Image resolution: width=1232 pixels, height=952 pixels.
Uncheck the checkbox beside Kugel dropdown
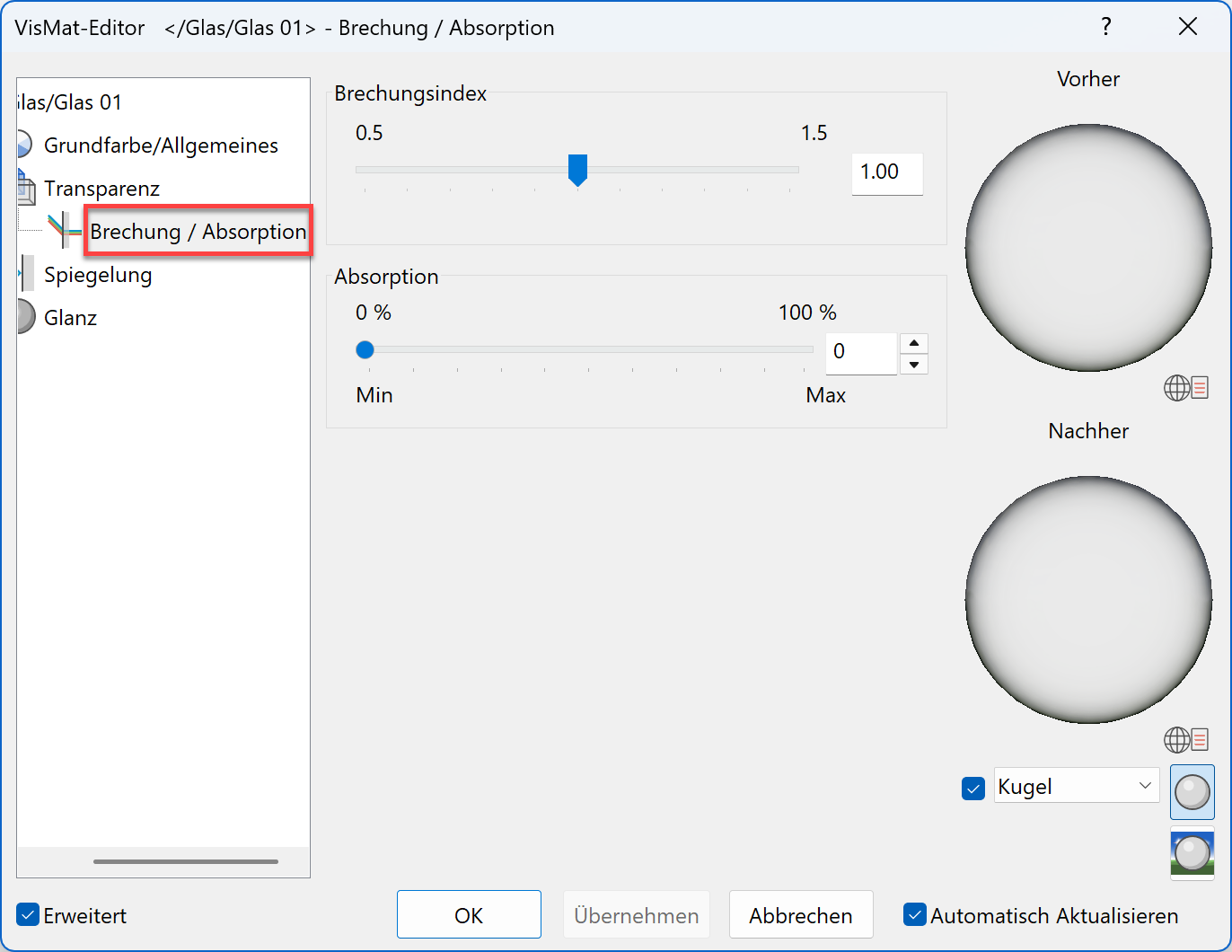tap(973, 788)
